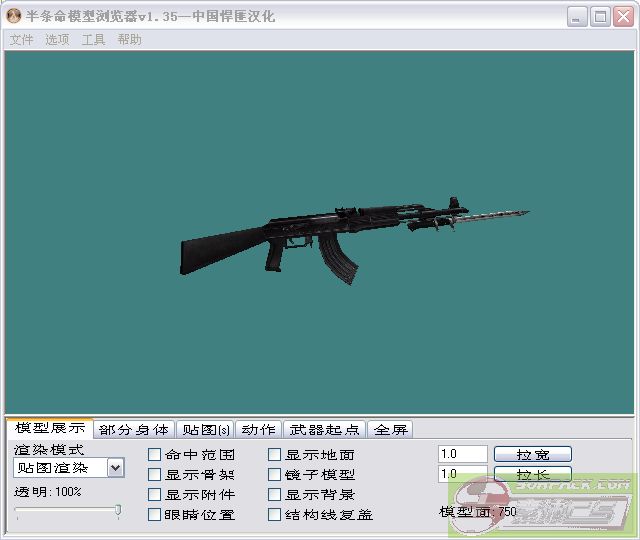The image size is (640, 540).
Task: Enable the 命中范围 checkbox
Action: coord(155,455)
